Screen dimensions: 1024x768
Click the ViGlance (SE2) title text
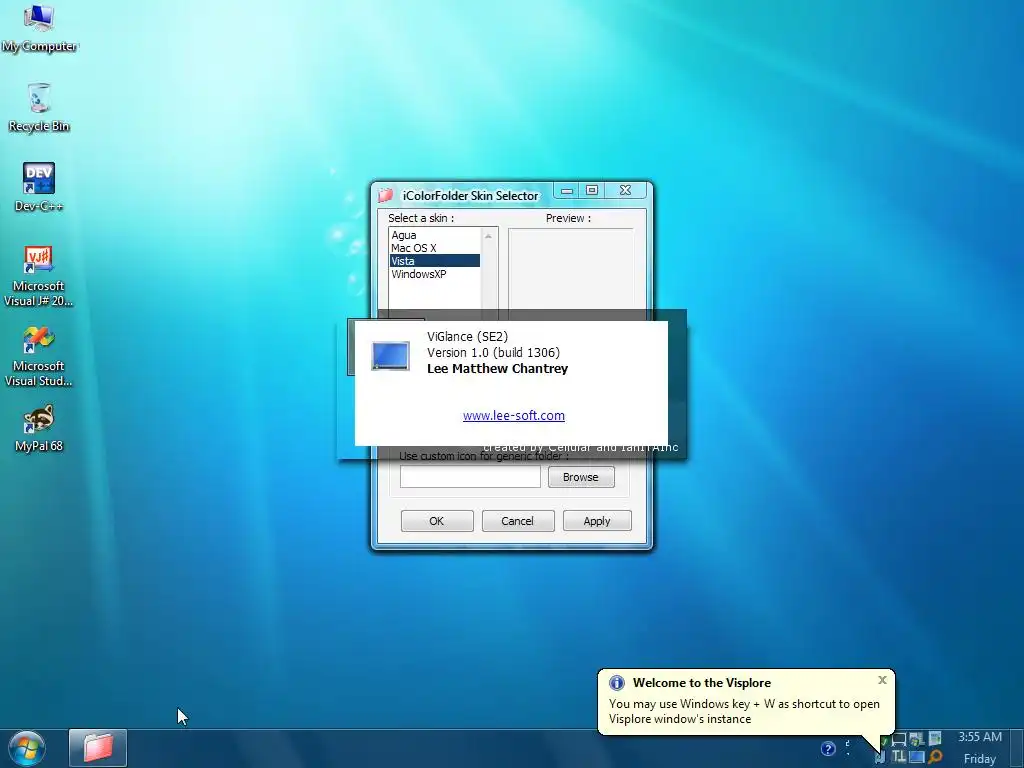tap(468, 336)
